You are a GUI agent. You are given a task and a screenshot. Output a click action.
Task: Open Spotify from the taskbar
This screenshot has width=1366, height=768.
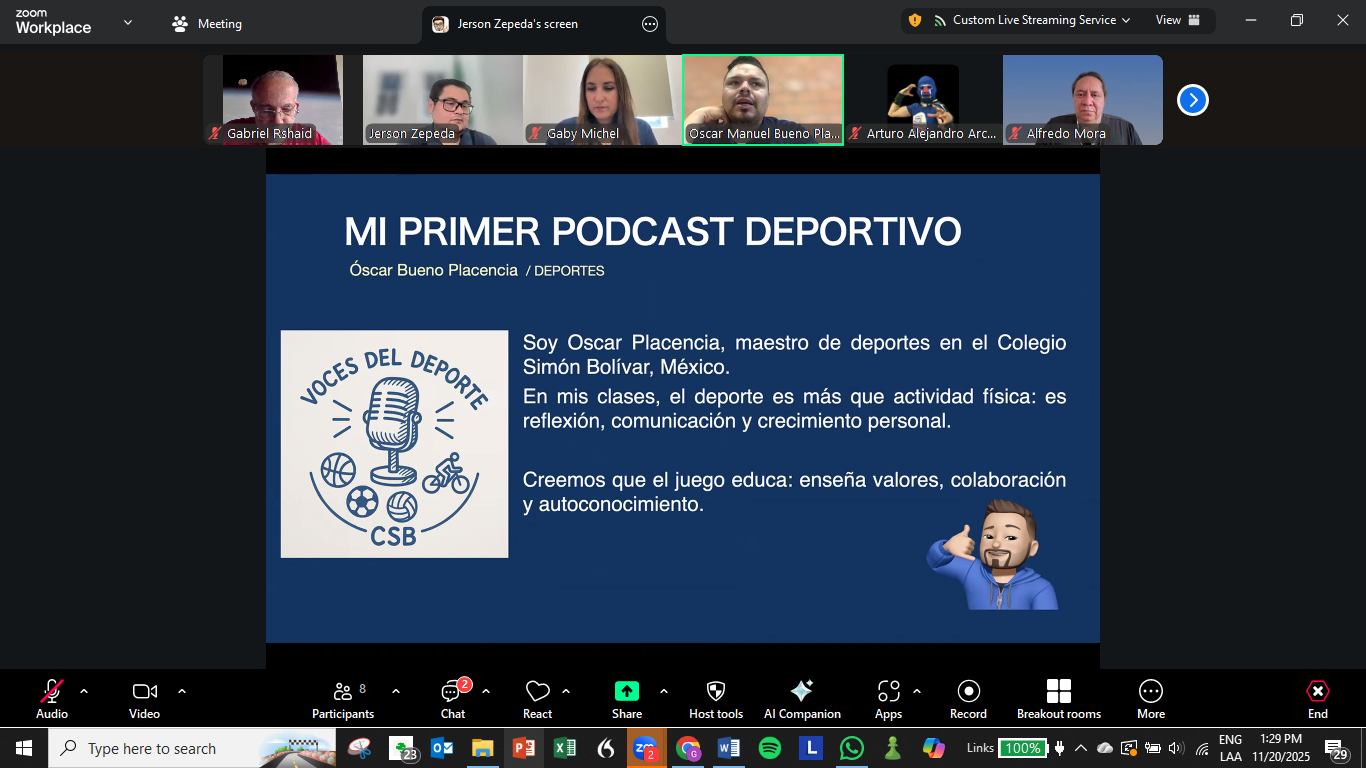(x=769, y=748)
